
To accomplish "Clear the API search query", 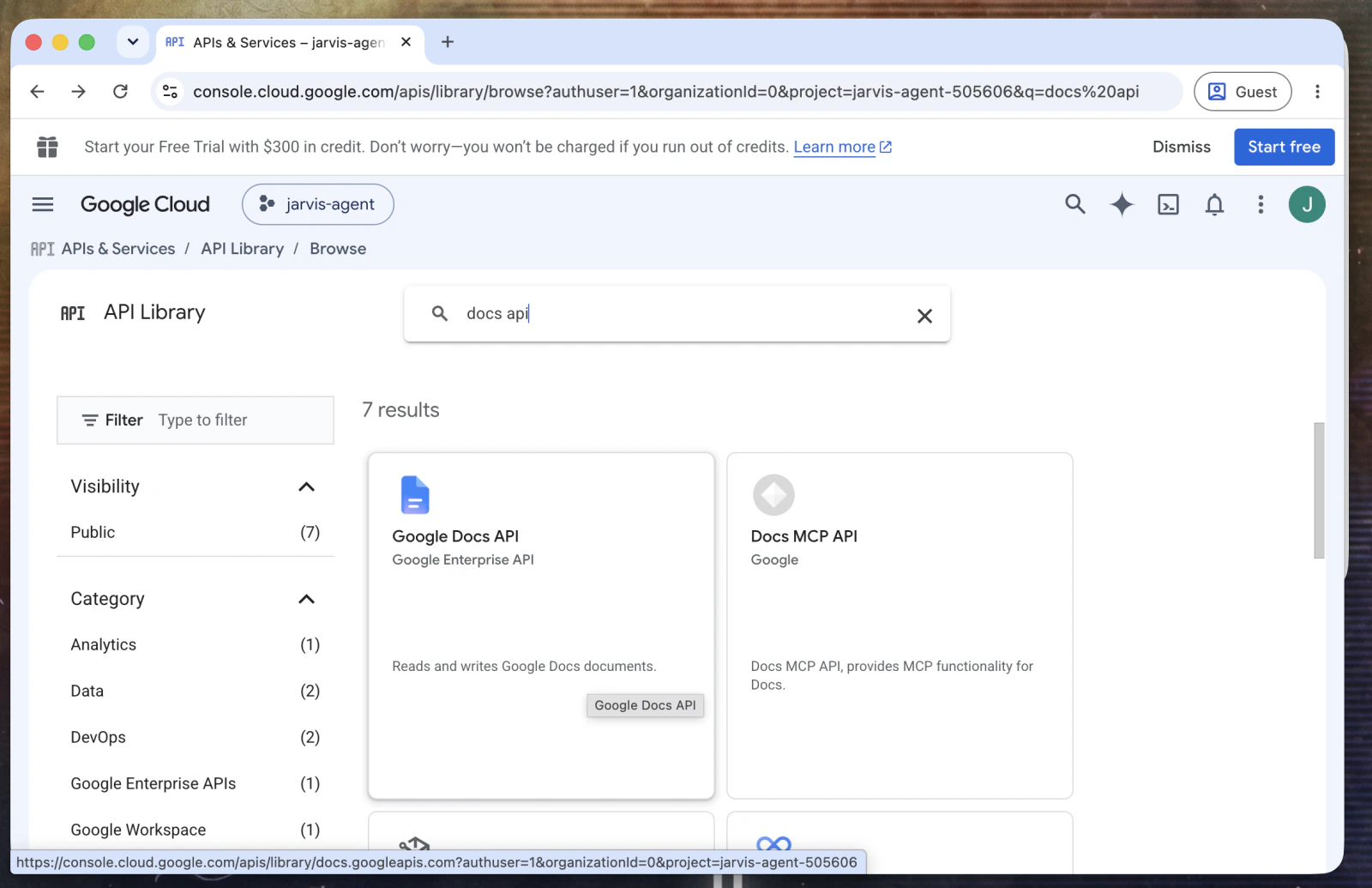I will pyautogui.click(x=924, y=316).
